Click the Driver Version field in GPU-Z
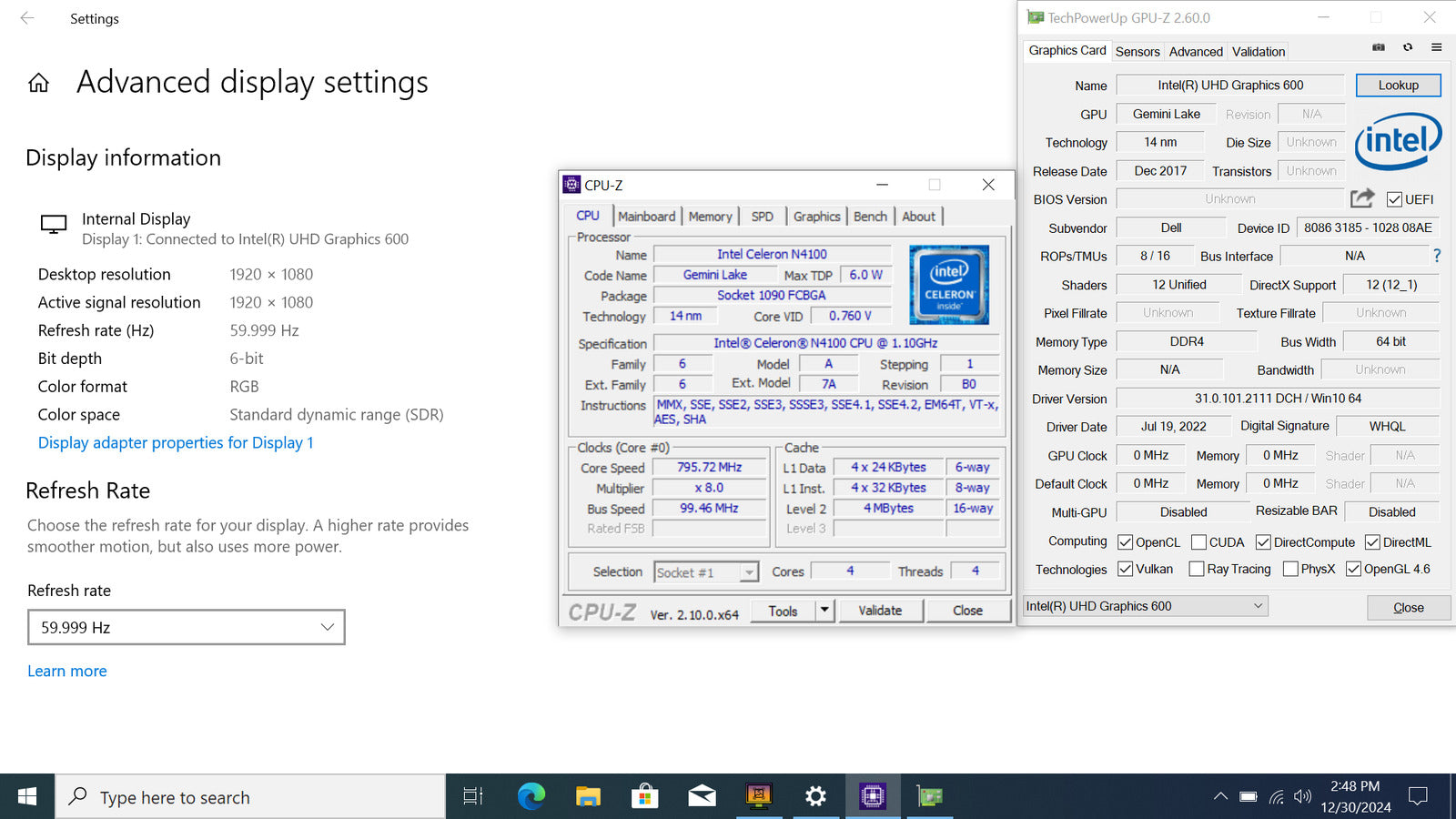Image resolution: width=1456 pixels, height=819 pixels. (x=1278, y=399)
